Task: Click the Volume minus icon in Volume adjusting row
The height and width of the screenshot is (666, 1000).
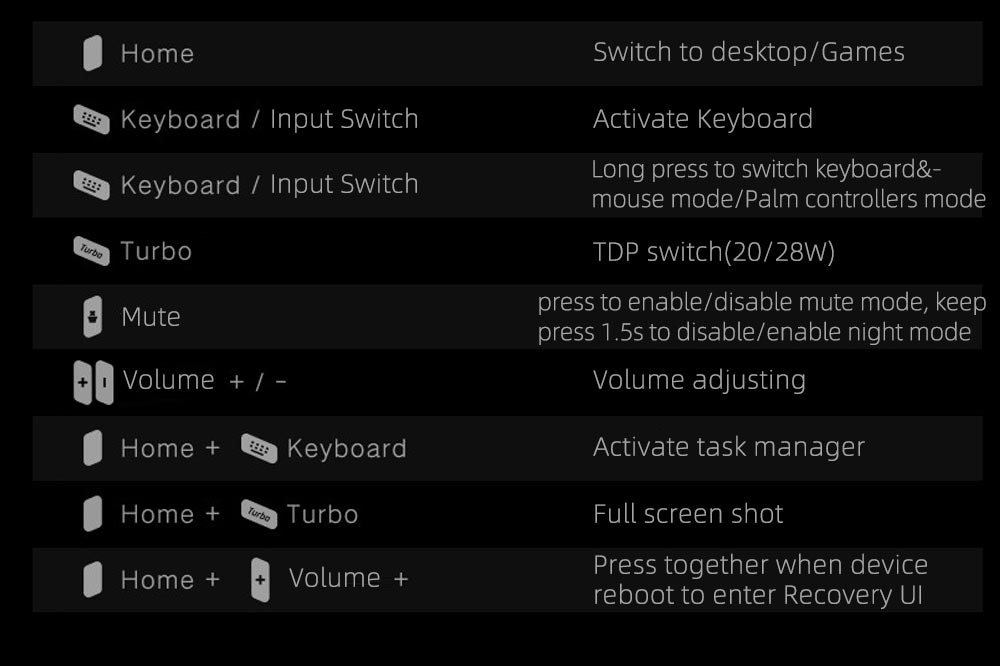Action: click(x=105, y=382)
